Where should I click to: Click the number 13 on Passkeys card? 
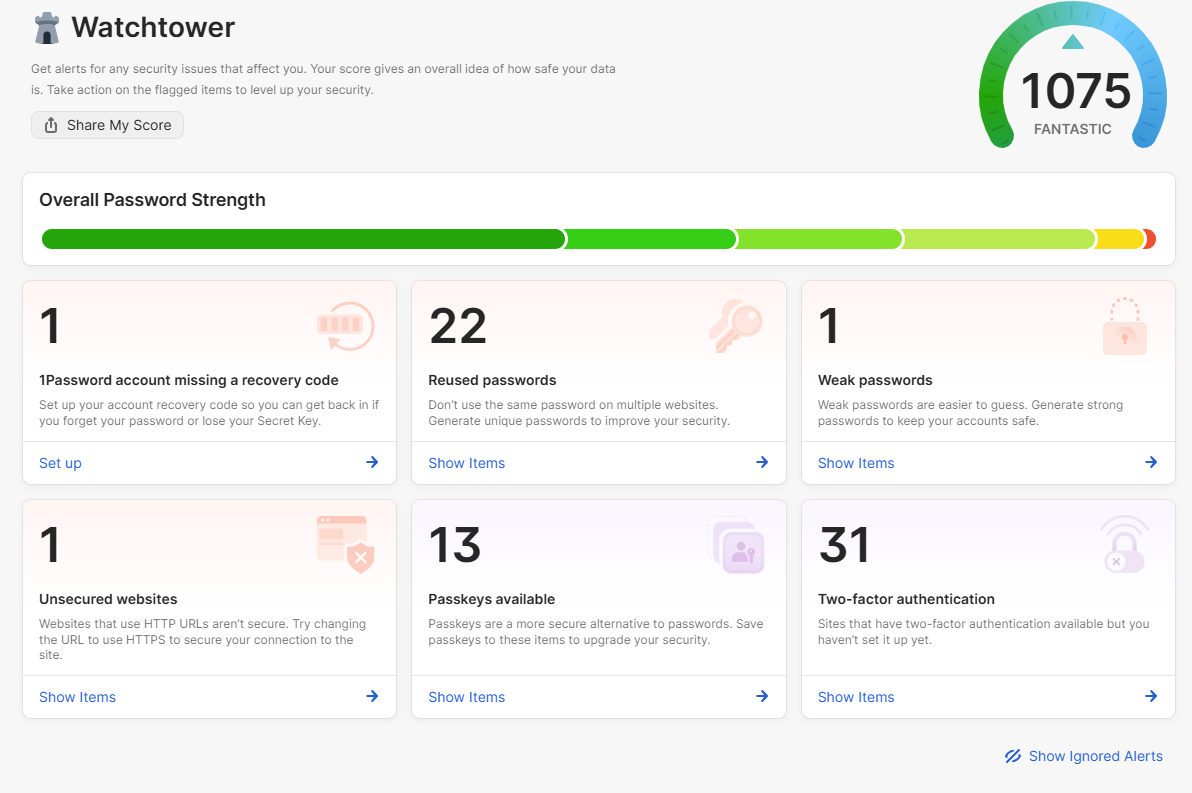(455, 545)
